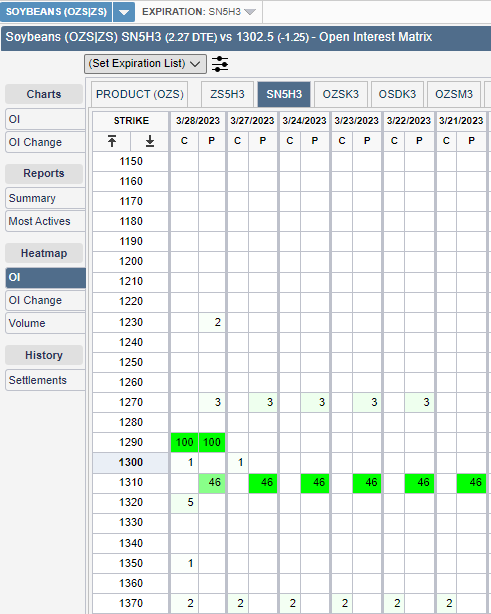Click the 3/24/2023 date column header
This screenshot has height=614, width=491.
(304, 121)
